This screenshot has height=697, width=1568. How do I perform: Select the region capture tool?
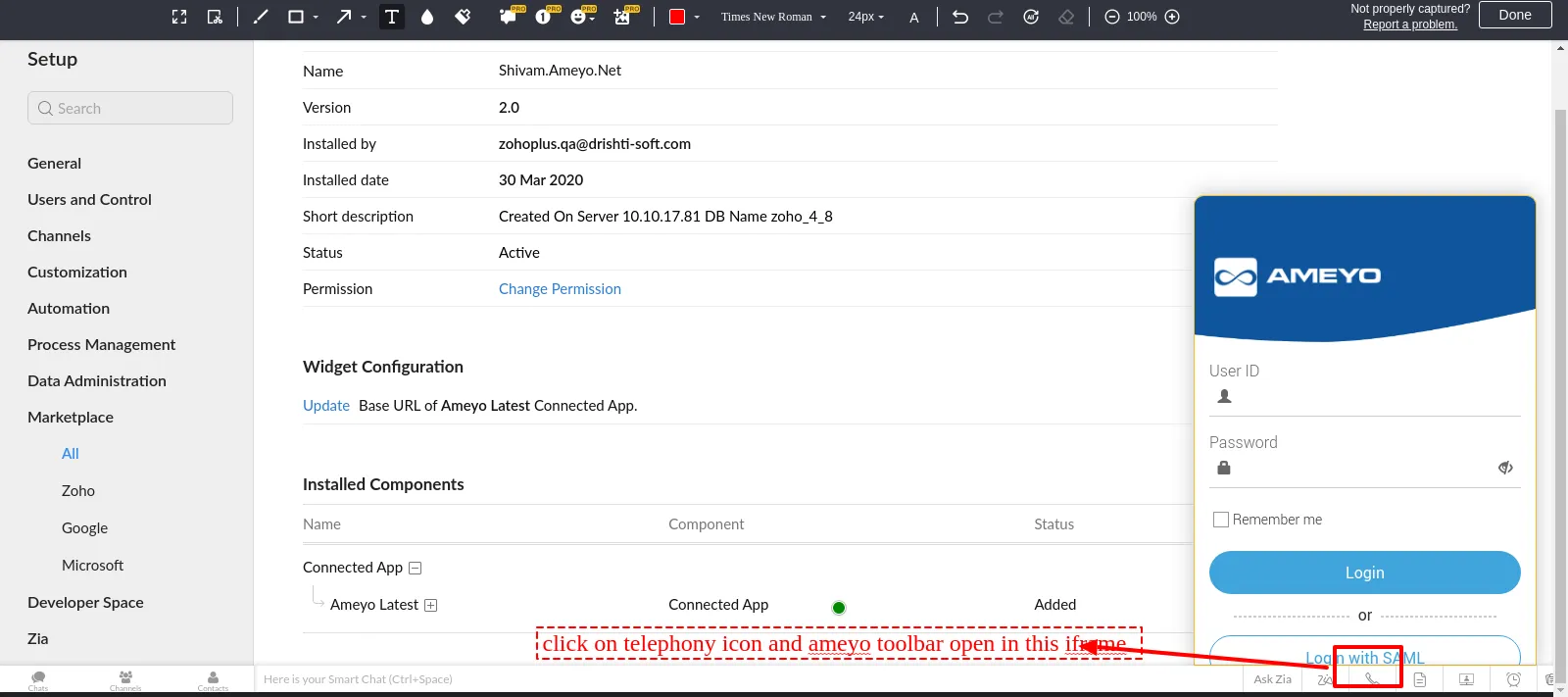coord(215,17)
